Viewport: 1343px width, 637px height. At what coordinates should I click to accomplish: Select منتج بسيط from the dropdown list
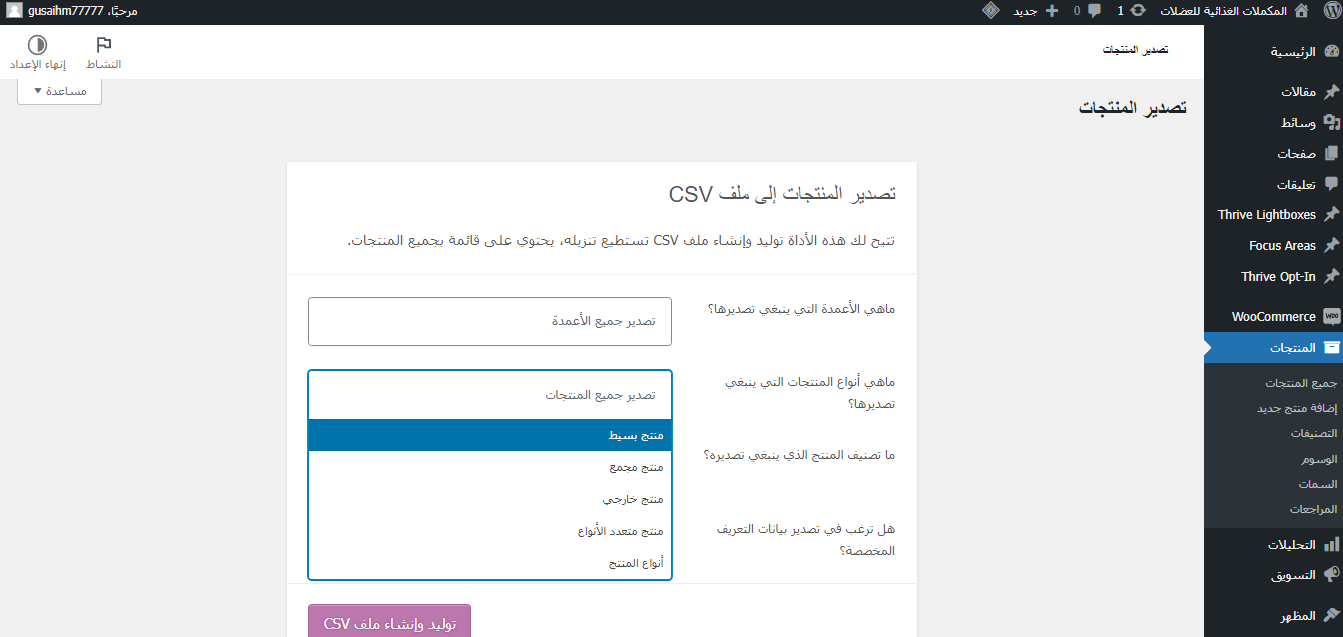pyautogui.click(x=490, y=436)
